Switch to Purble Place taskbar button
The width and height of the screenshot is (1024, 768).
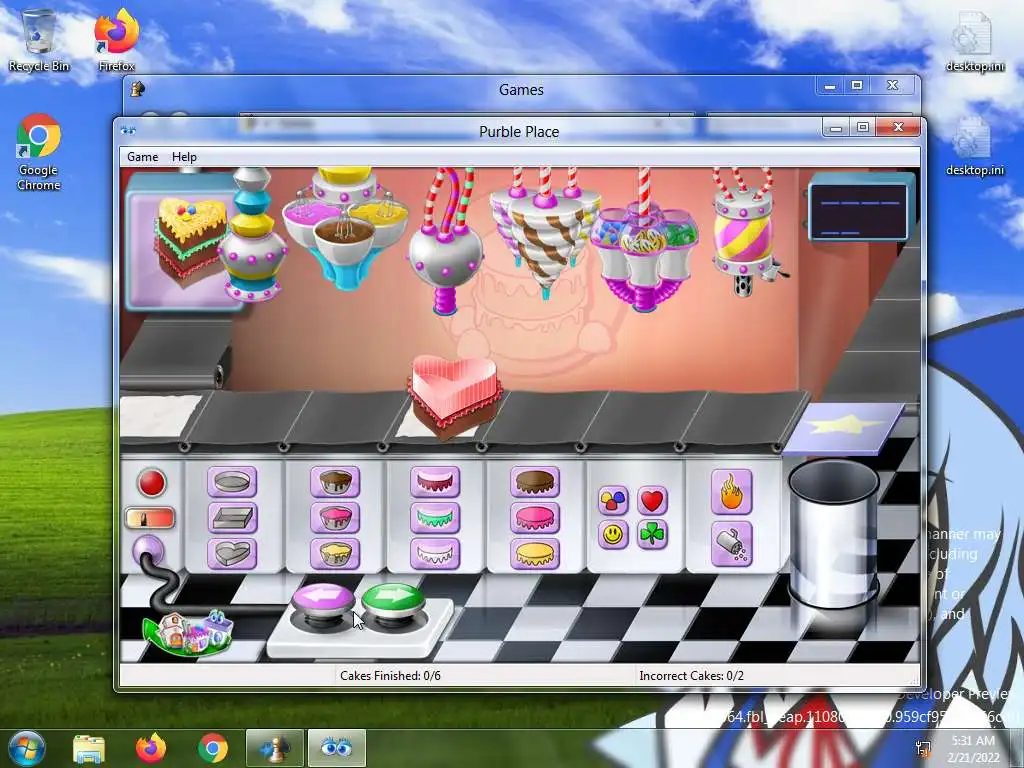click(336, 748)
